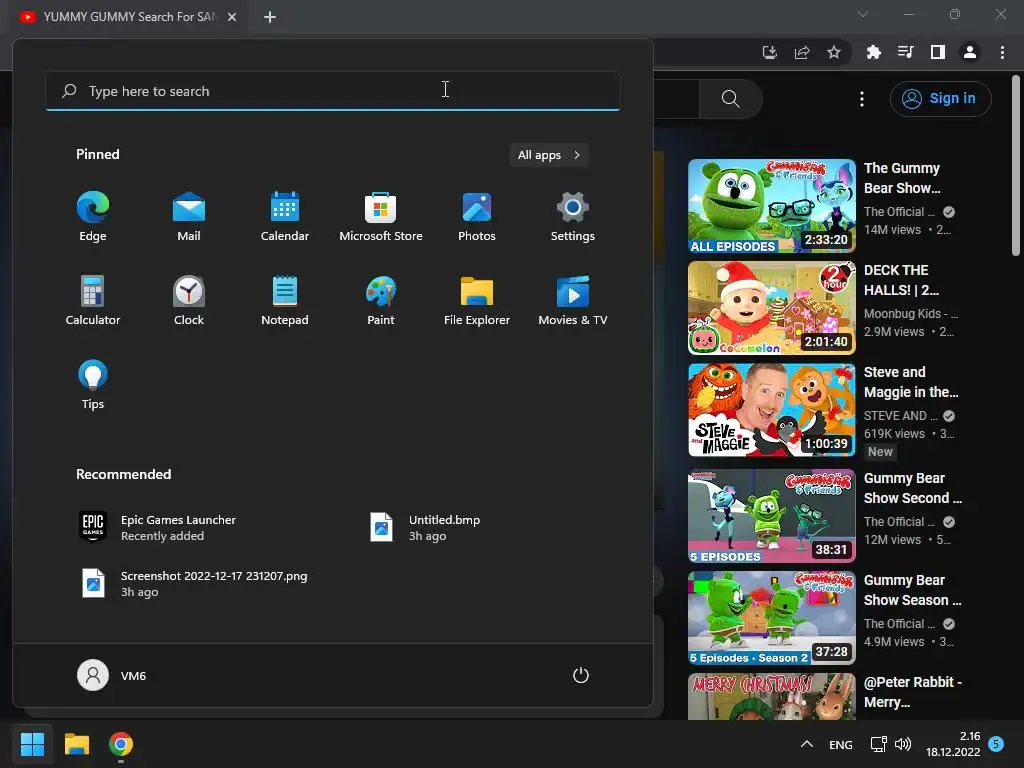Select the YUMMY GUMMY Chrome tab
This screenshot has height=768, width=1024.
(129, 17)
